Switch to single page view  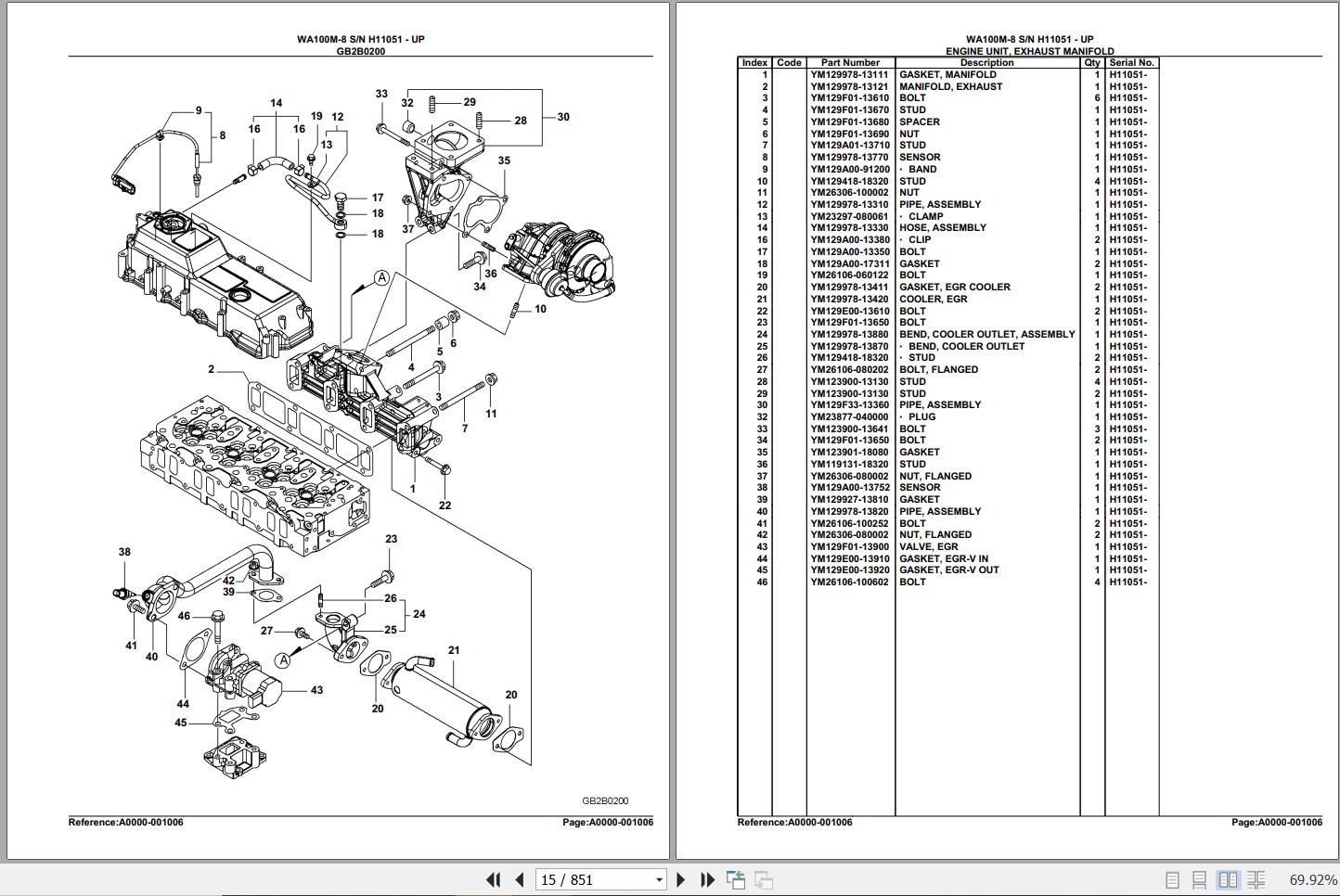(1172, 879)
